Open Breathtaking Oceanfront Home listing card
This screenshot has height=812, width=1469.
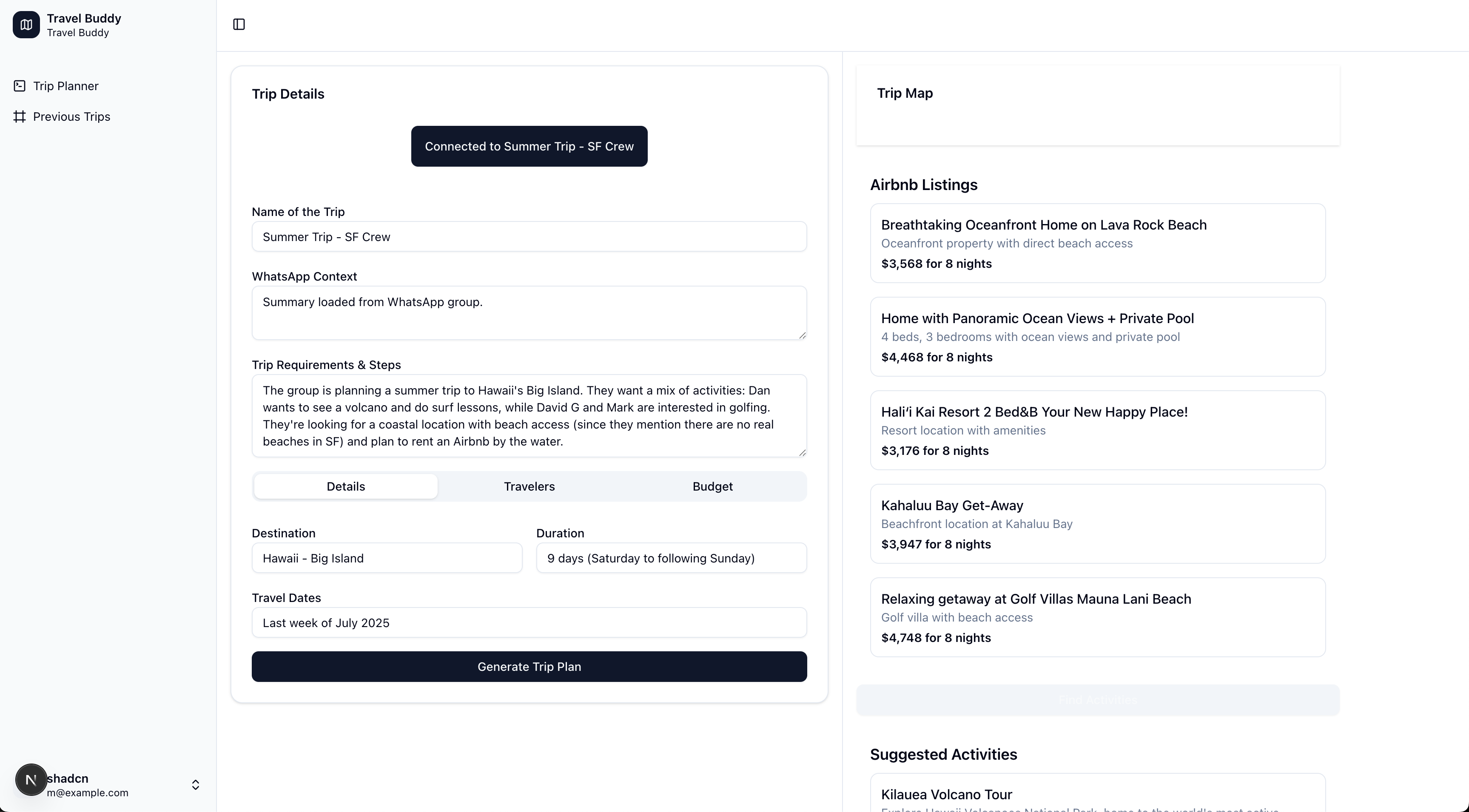click(1097, 243)
